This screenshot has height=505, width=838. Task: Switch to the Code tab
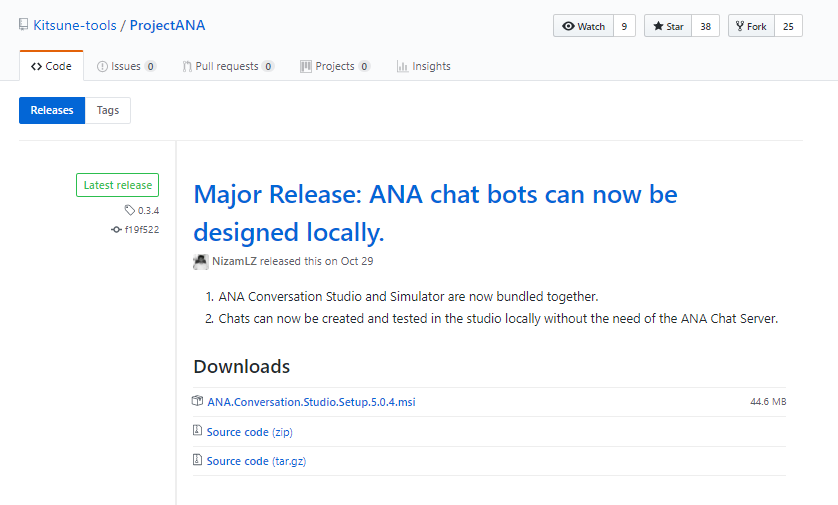51,66
